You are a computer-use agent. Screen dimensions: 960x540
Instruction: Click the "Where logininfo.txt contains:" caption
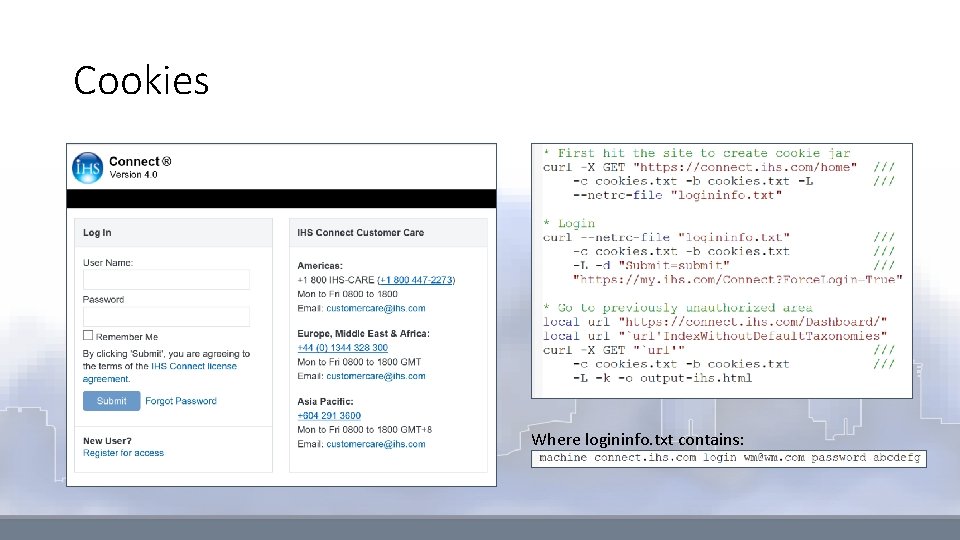(637, 440)
